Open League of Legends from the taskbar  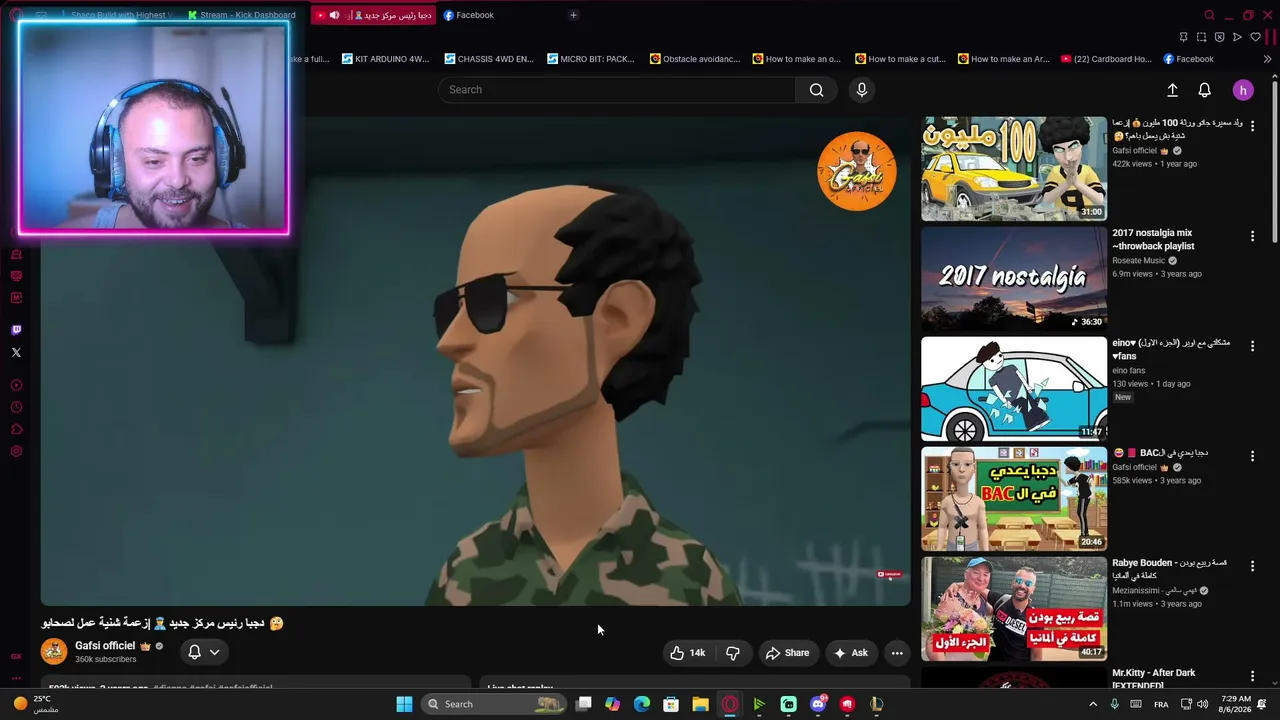point(876,704)
